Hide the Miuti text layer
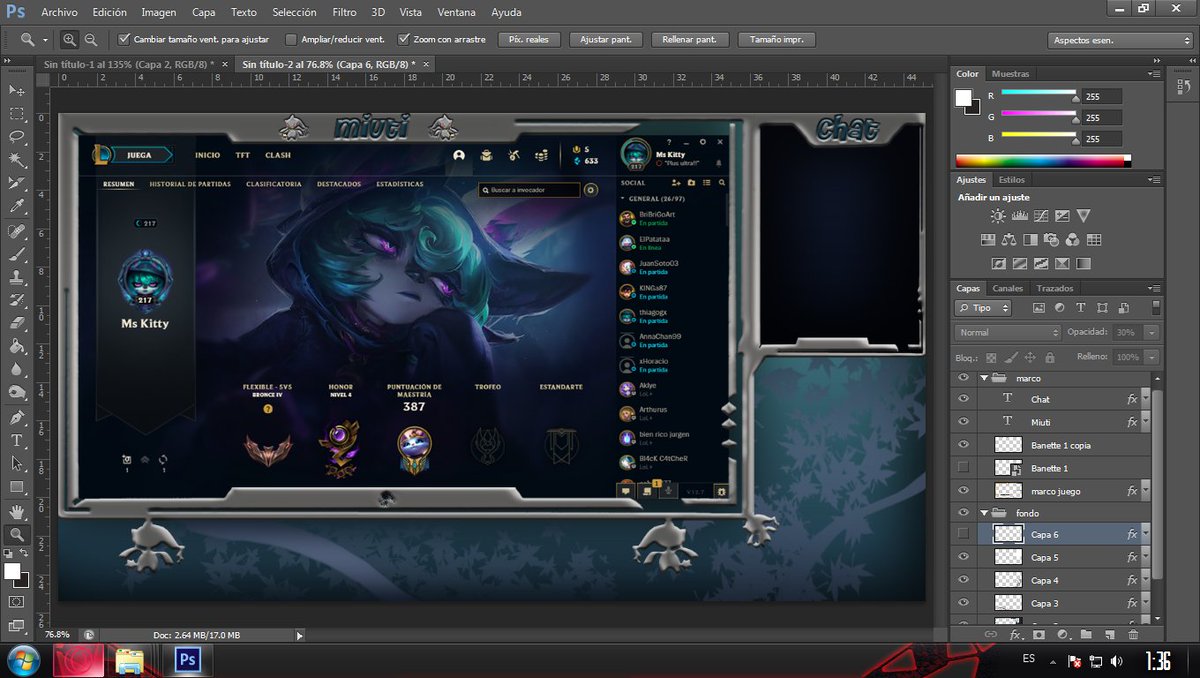Image resolution: width=1200 pixels, height=678 pixels. coord(963,421)
